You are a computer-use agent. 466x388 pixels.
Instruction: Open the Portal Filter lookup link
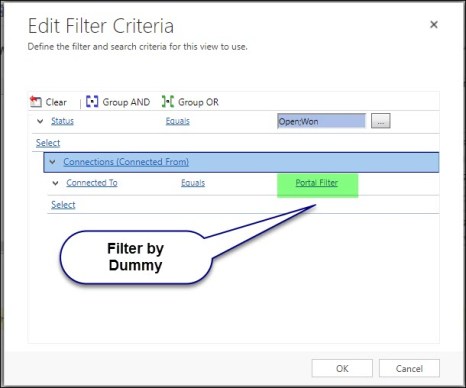(x=317, y=183)
